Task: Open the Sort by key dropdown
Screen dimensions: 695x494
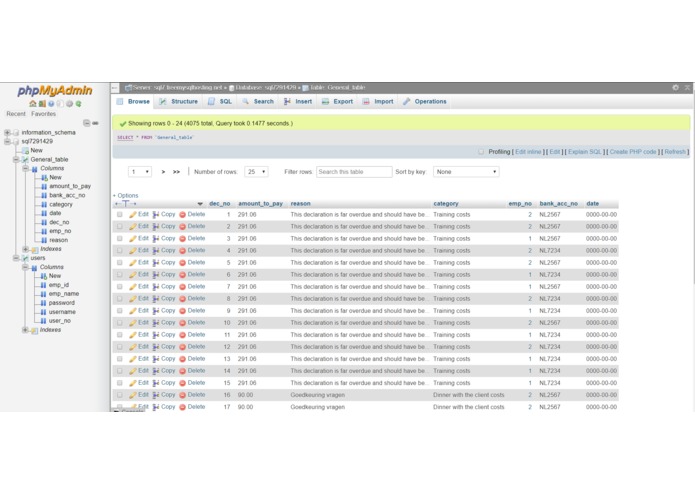Action: click(466, 172)
